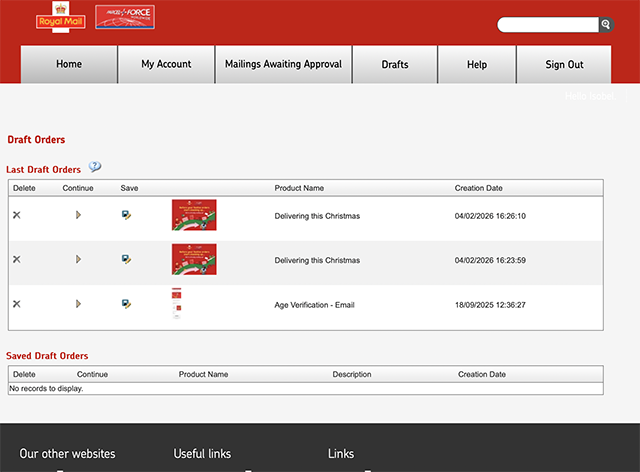Delete the second Delivering this Christmas draft

click(16, 259)
